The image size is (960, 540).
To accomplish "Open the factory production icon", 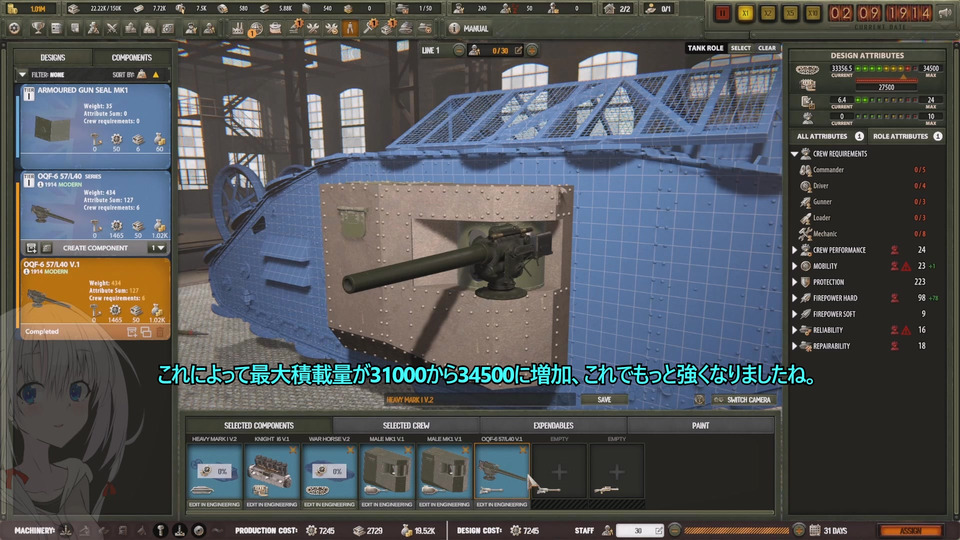I will click(238, 28).
